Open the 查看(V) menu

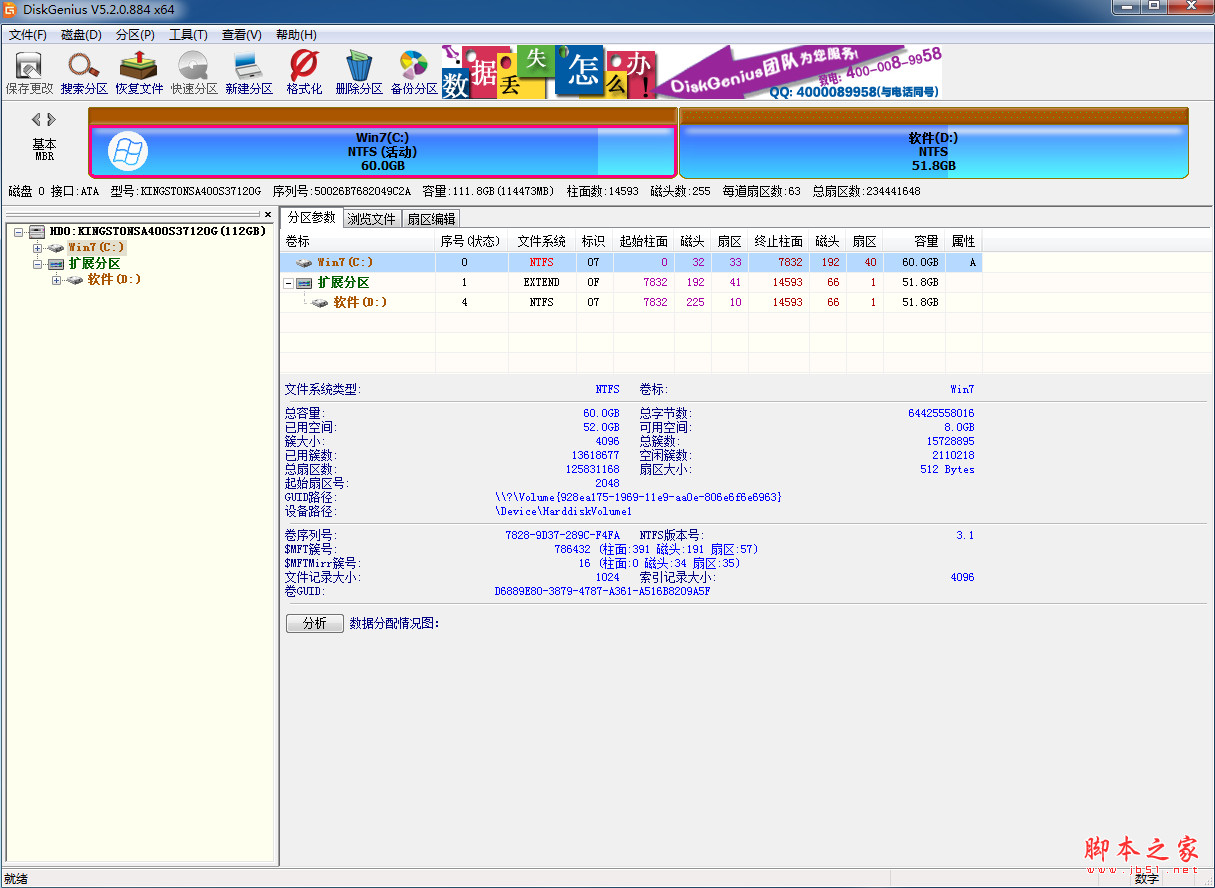(x=242, y=35)
